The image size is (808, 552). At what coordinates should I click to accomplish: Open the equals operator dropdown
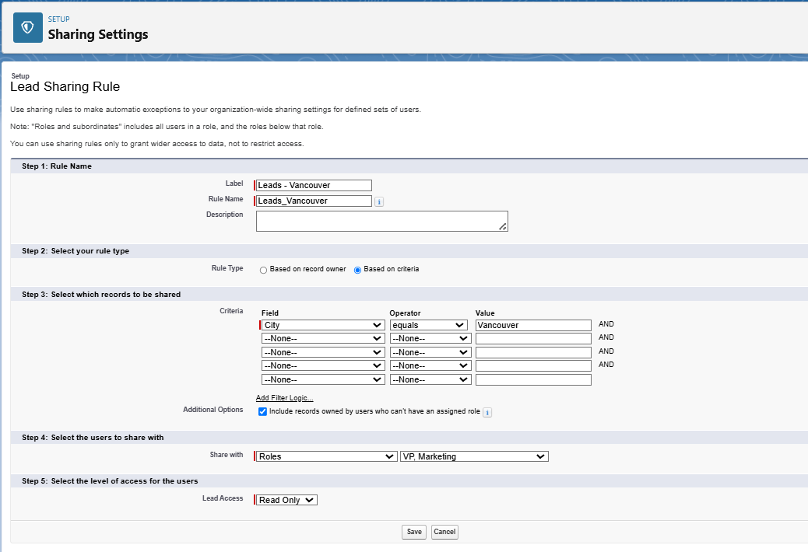428,325
